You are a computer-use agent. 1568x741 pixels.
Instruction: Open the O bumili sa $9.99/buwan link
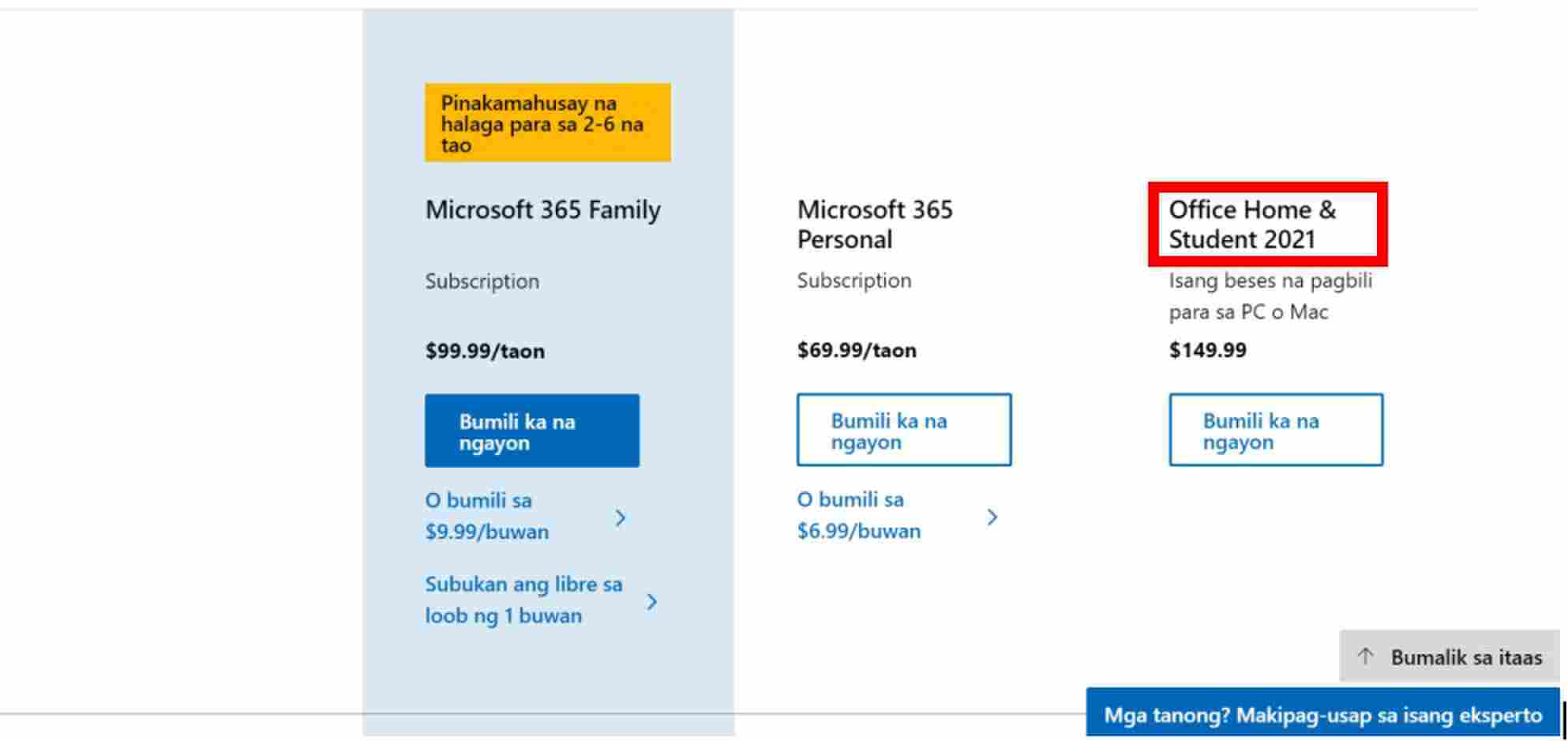click(x=486, y=516)
